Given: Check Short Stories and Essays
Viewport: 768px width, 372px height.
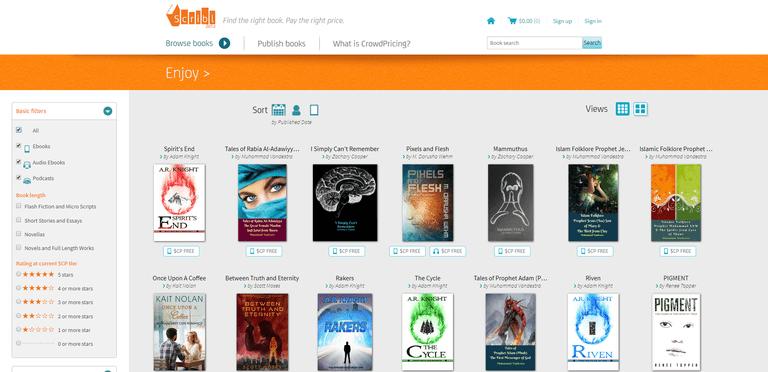Looking at the screenshot, I should (19, 220).
